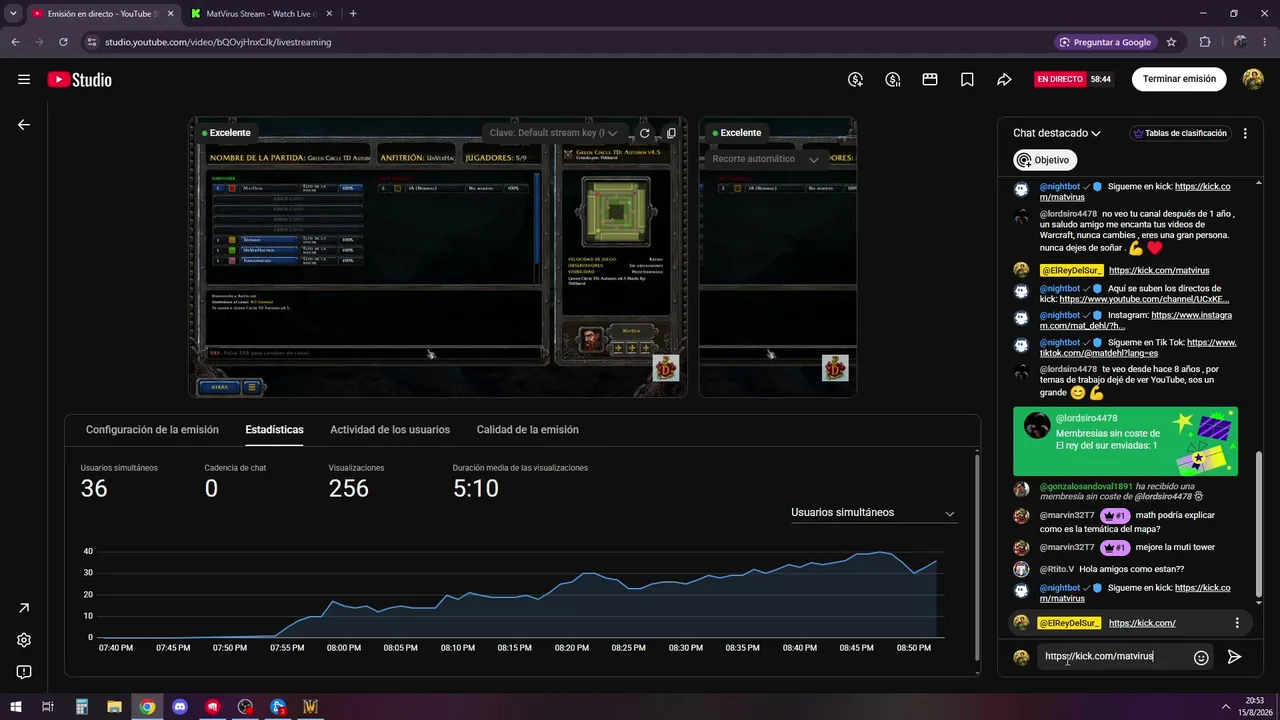The width and height of the screenshot is (1280, 720).
Task: Click the pinned https://kick.com/ link
Action: 1142,623
